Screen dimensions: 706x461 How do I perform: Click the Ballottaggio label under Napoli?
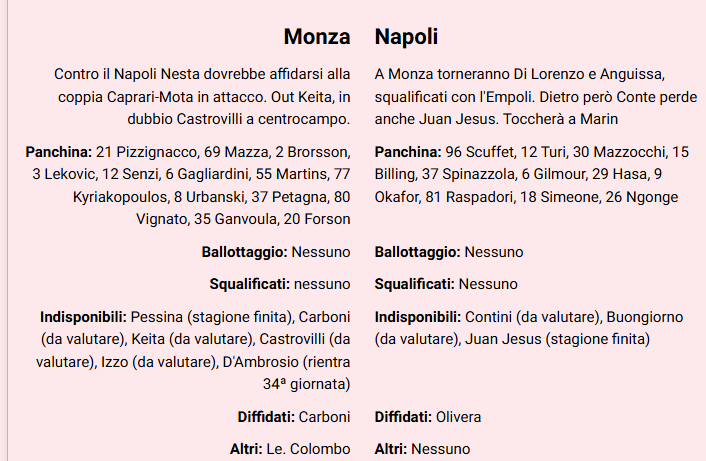click(x=418, y=252)
